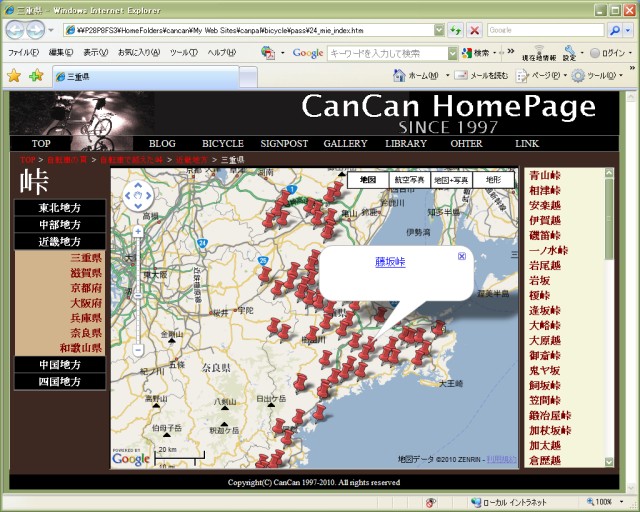Click the 藤坂峠 link in balloon
640x512 pixels.
390,262
